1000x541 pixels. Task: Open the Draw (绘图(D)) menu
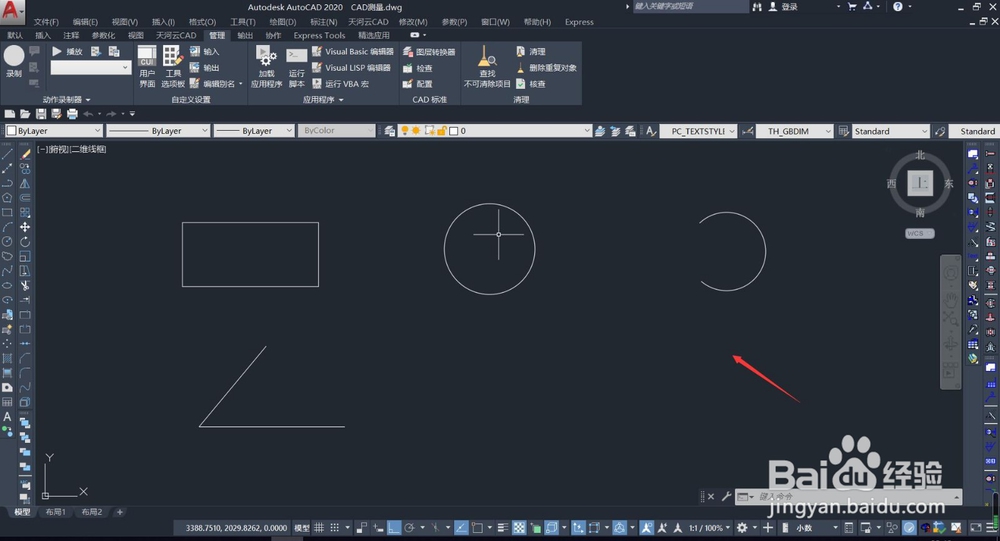tap(283, 22)
